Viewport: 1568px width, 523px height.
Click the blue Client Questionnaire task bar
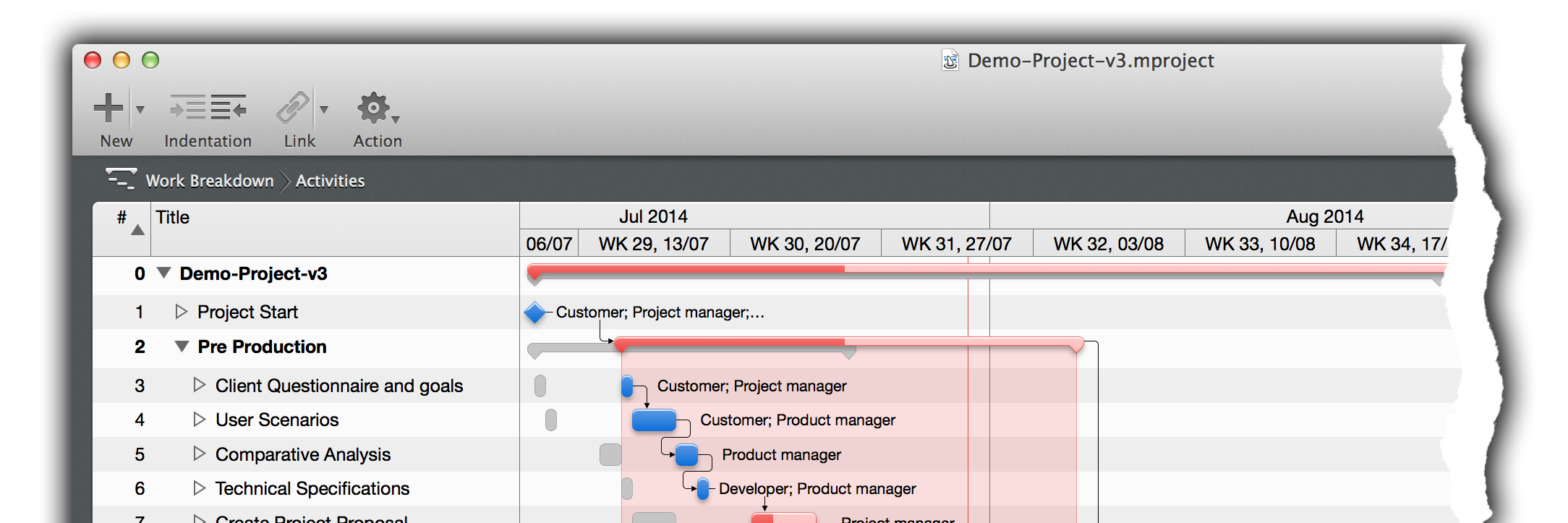(x=627, y=386)
